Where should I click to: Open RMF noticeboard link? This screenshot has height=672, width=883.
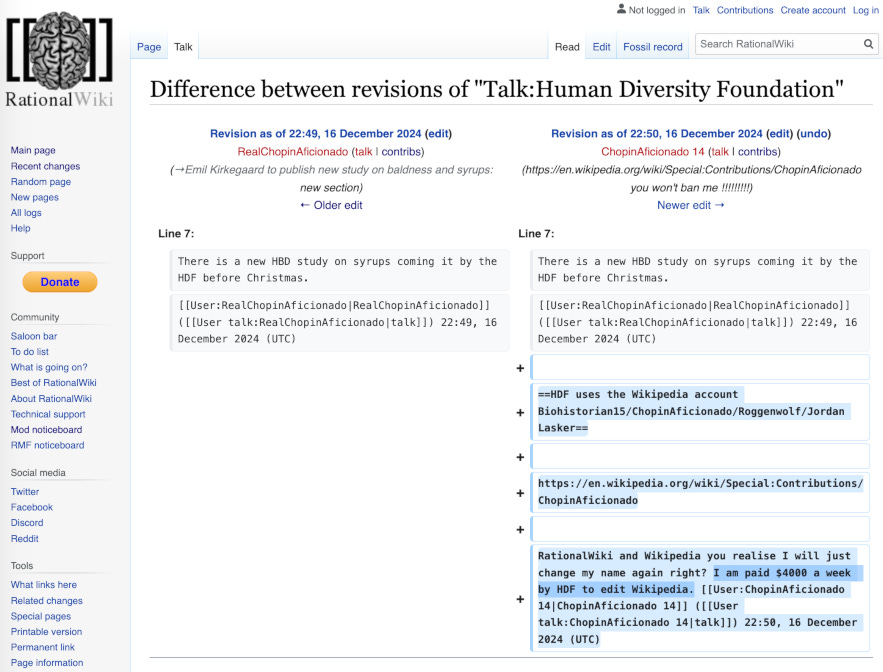point(47,445)
